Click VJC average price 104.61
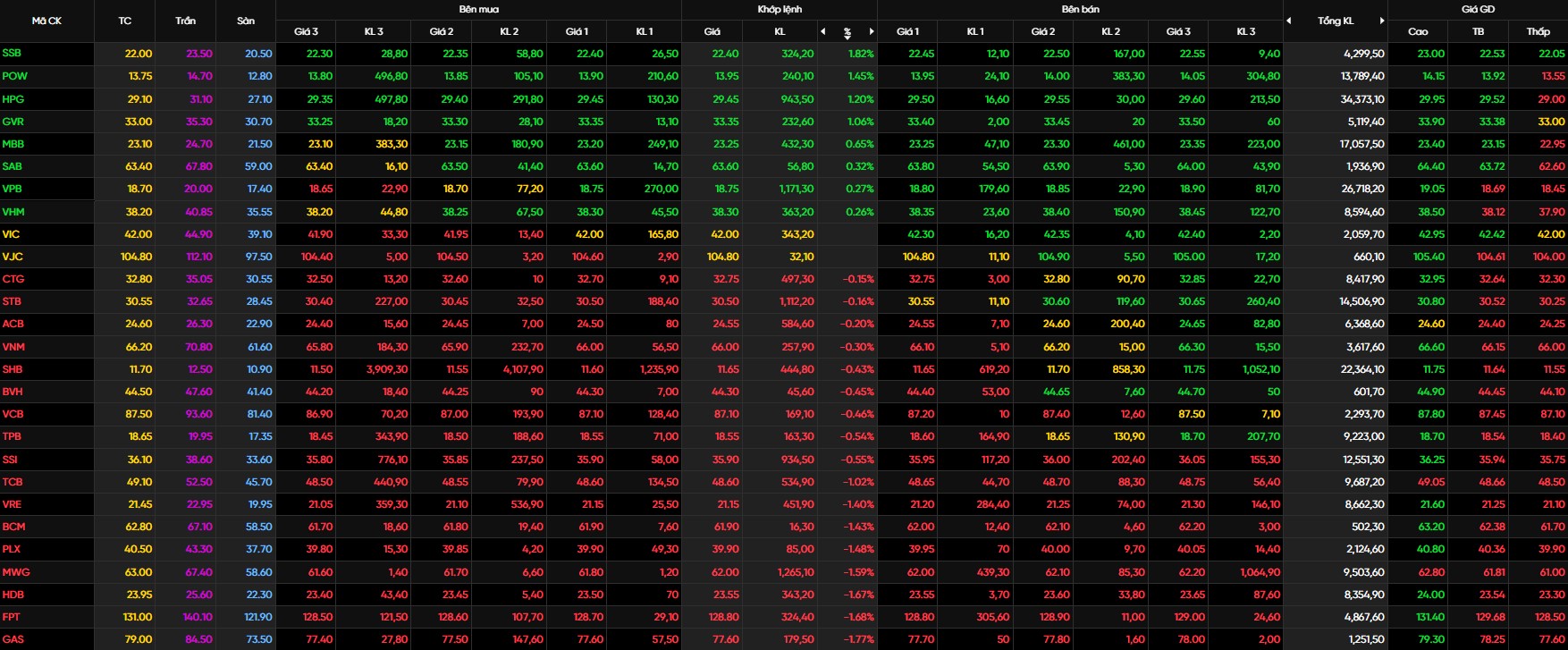1568x650 pixels. coord(1491,257)
